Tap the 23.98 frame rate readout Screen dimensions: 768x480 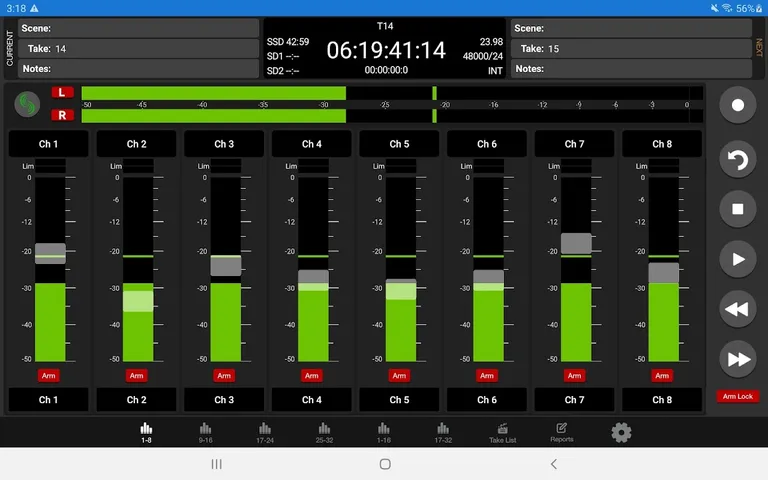coord(491,42)
